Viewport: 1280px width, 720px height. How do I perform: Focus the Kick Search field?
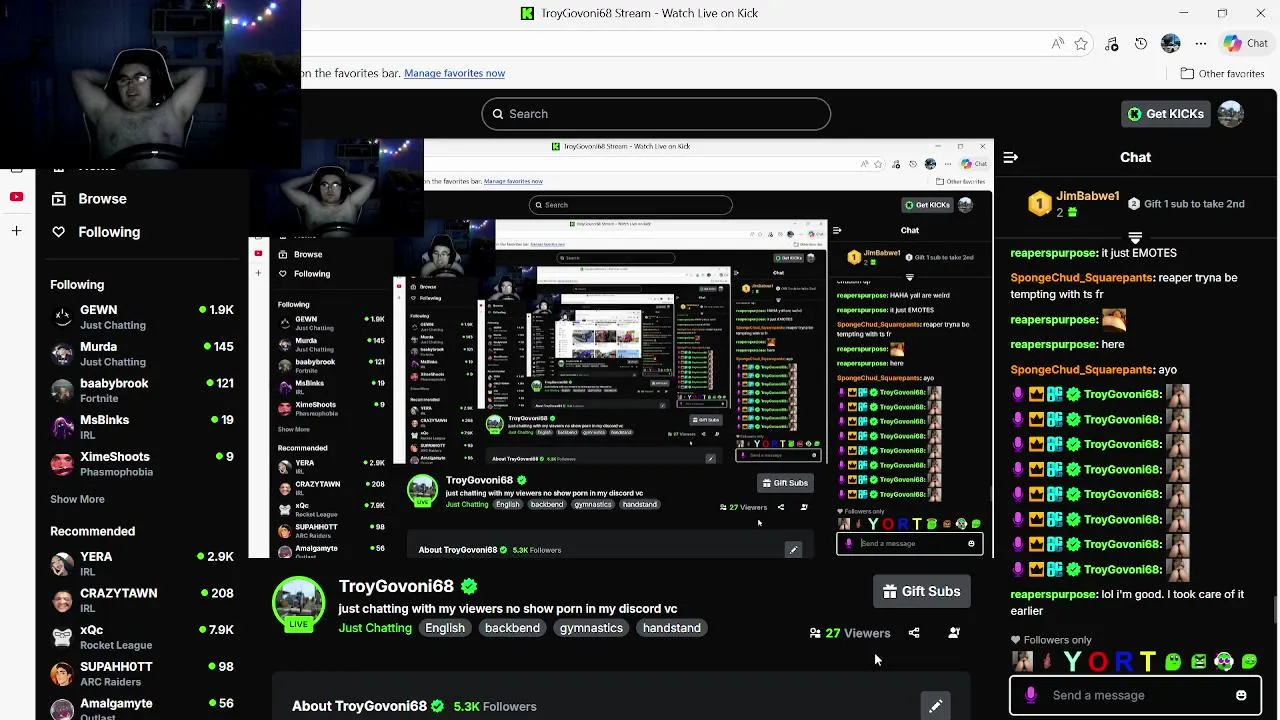click(x=656, y=114)
